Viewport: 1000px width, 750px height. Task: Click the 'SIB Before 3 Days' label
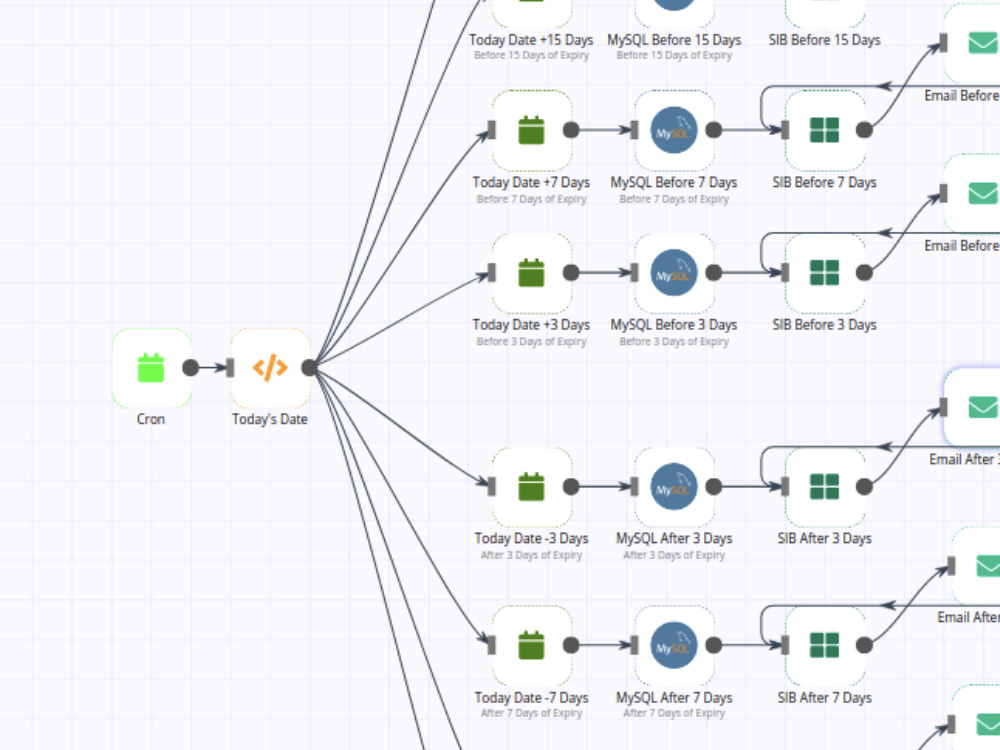click(x=825, y=325)
